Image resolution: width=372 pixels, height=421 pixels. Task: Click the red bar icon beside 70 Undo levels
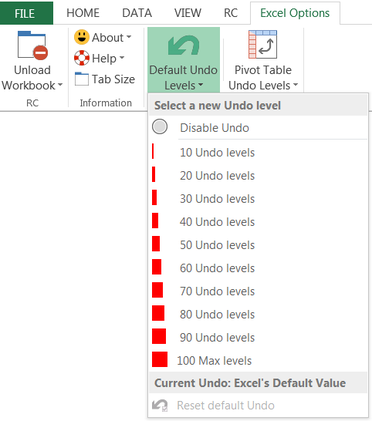[x=157, y=290]
